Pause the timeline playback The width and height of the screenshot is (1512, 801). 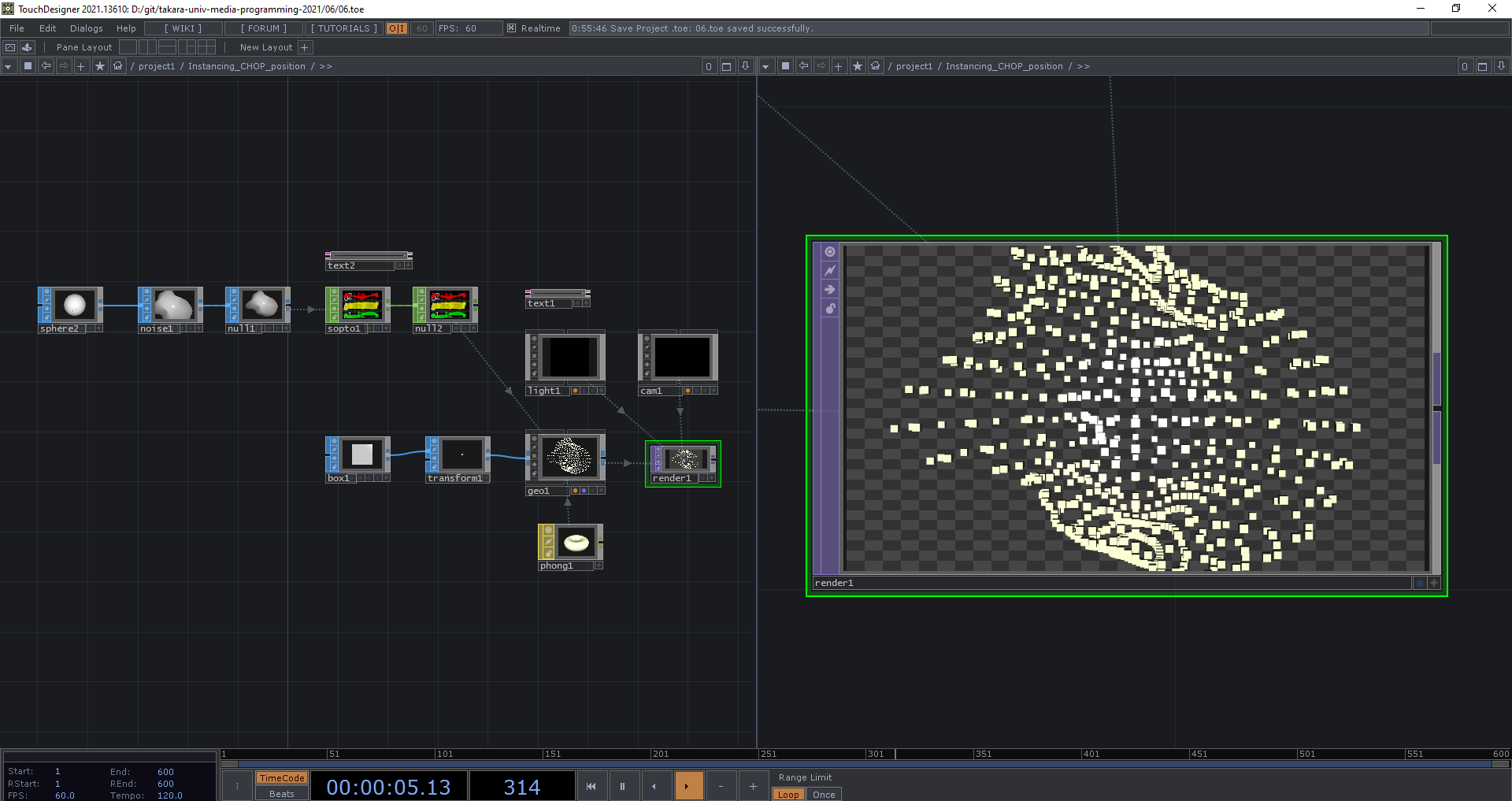click(x=622, y=786)
